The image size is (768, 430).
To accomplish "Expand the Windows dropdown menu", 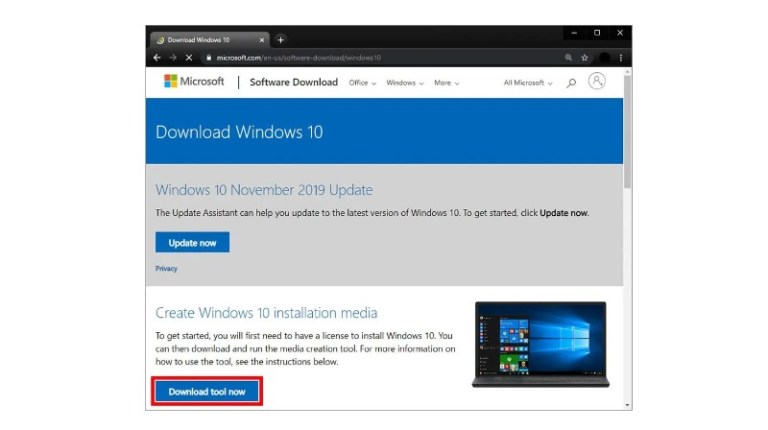I will (x=405, y=83).
